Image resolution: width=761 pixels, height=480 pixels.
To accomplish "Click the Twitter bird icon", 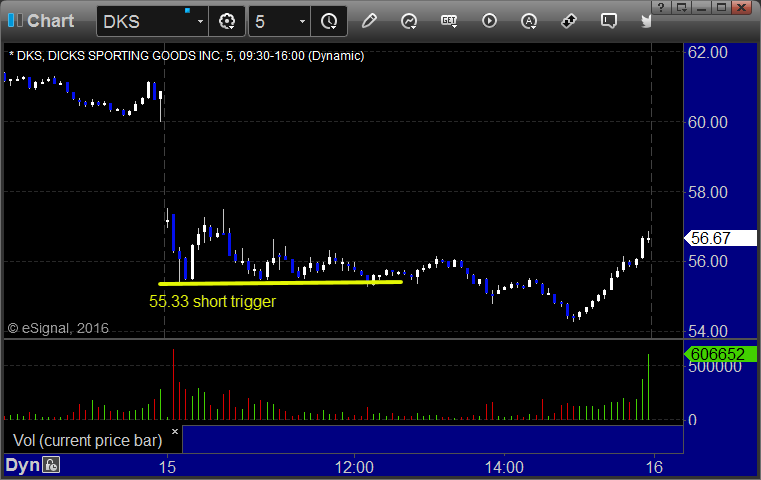I will click(x=646, y=21).
